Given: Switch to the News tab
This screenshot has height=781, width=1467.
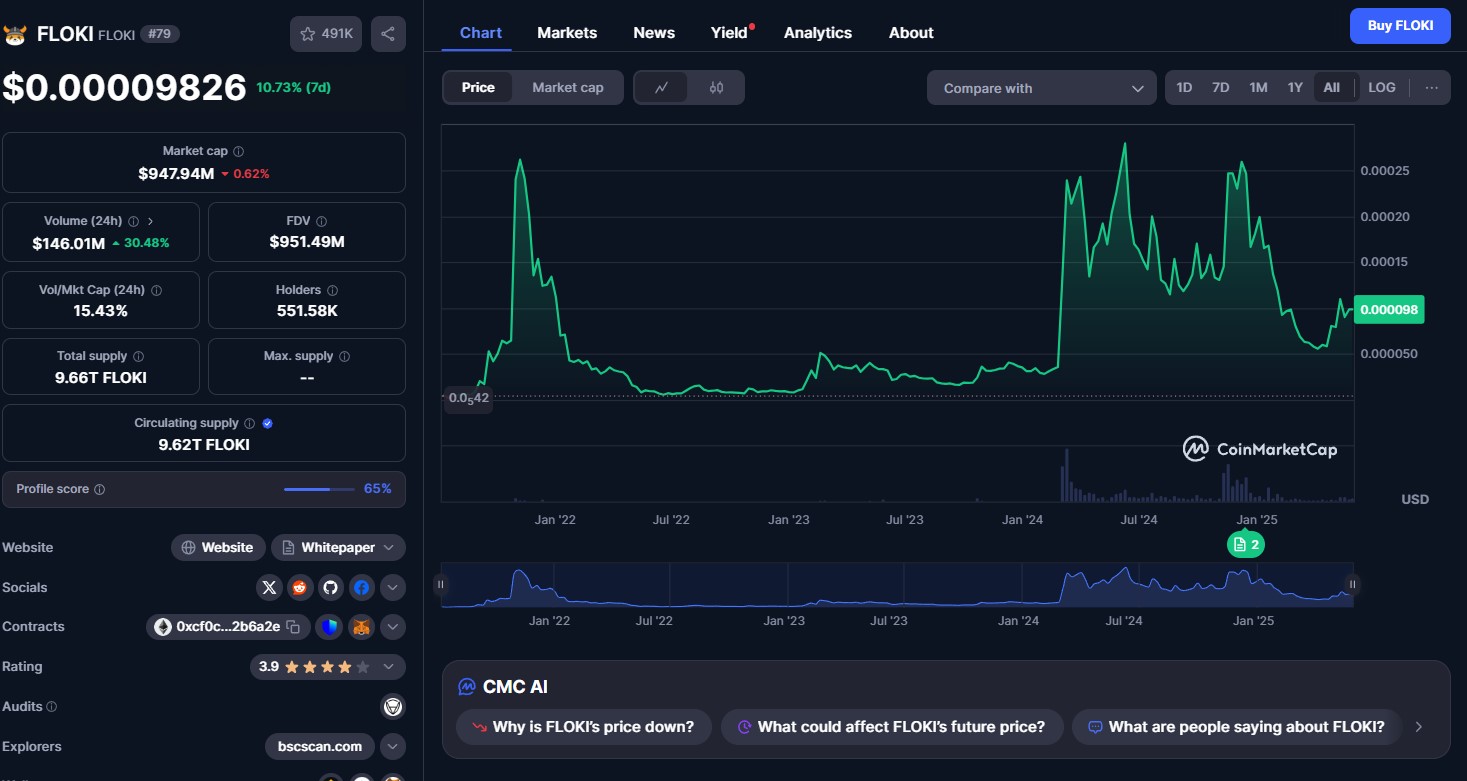Looking at the screenshot, I should tap(654, 33).
